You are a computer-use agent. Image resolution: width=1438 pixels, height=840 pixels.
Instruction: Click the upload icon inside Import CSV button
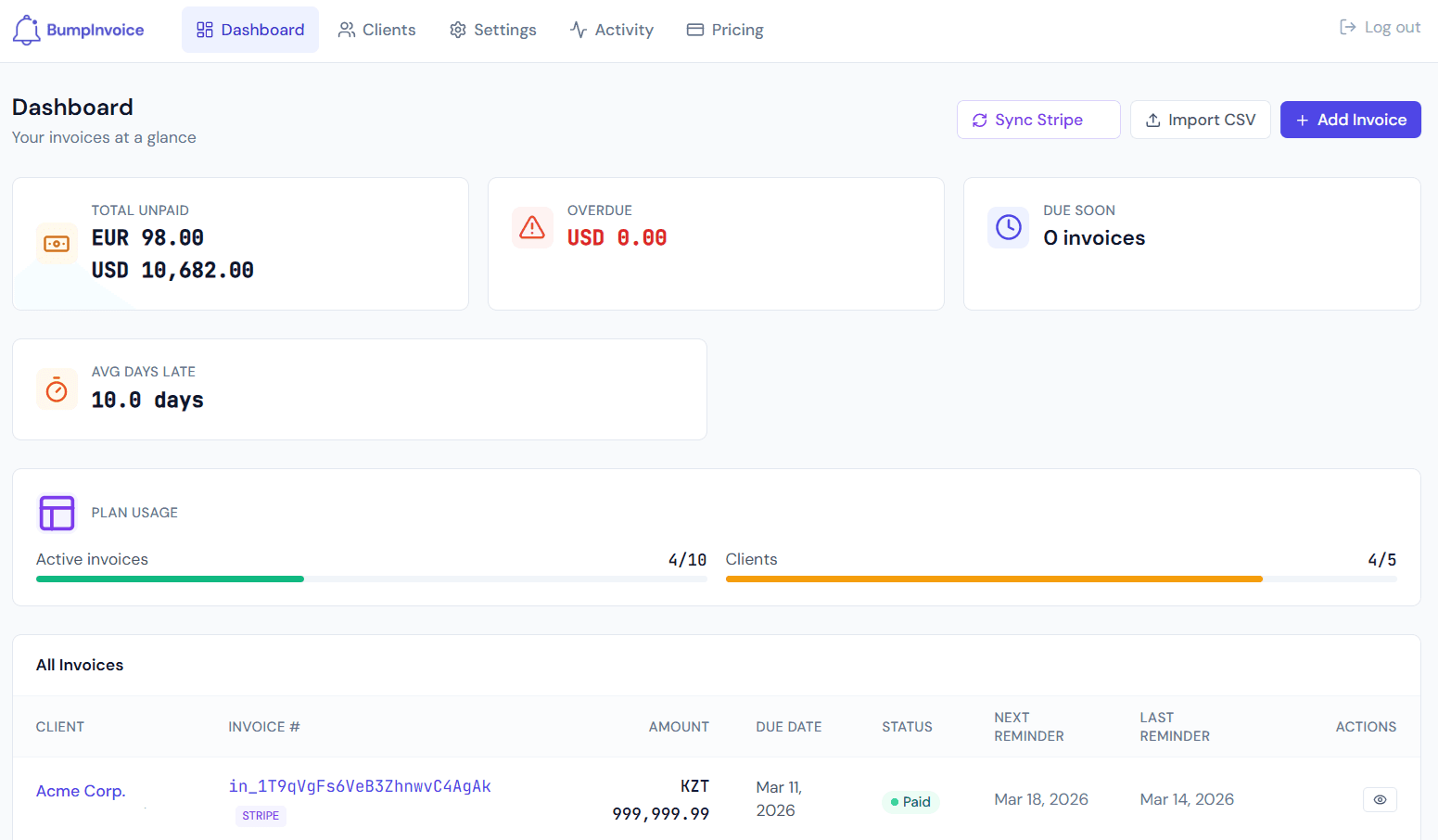(x=1153, y=120)
